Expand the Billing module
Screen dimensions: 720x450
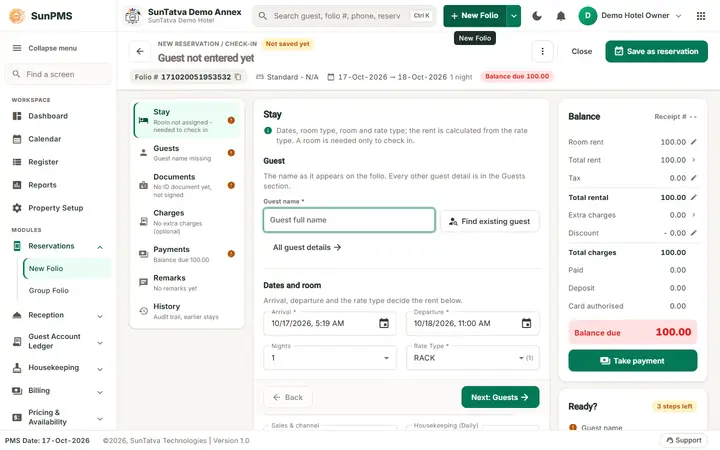click(100, 392)
